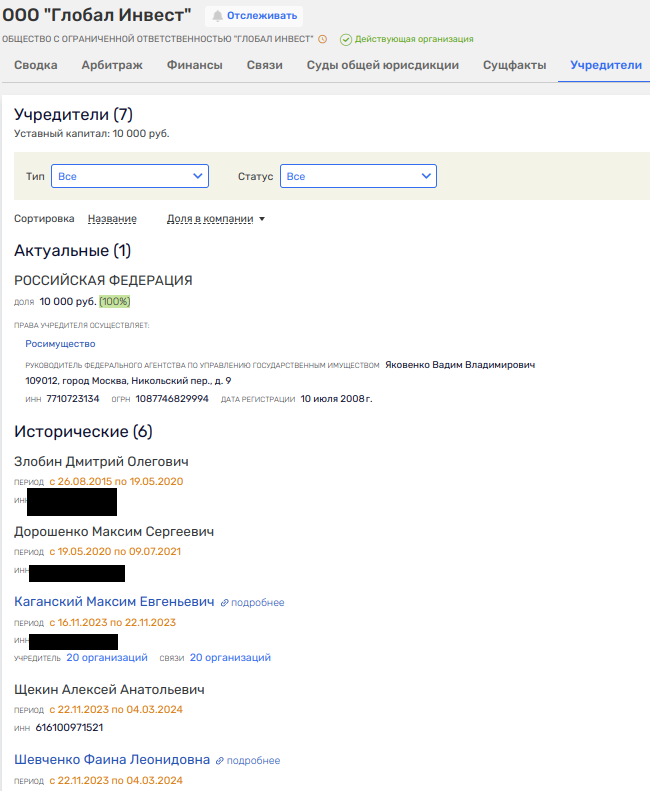Click period с 16.11.2023 по 22.11.2023
The height and width of the screenshot is (791, 650).
tap(113, 623)
